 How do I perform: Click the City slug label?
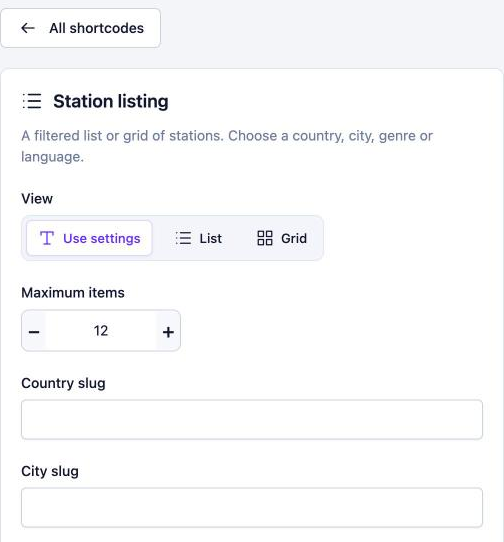pyautogui.click(x=50, y=471)
